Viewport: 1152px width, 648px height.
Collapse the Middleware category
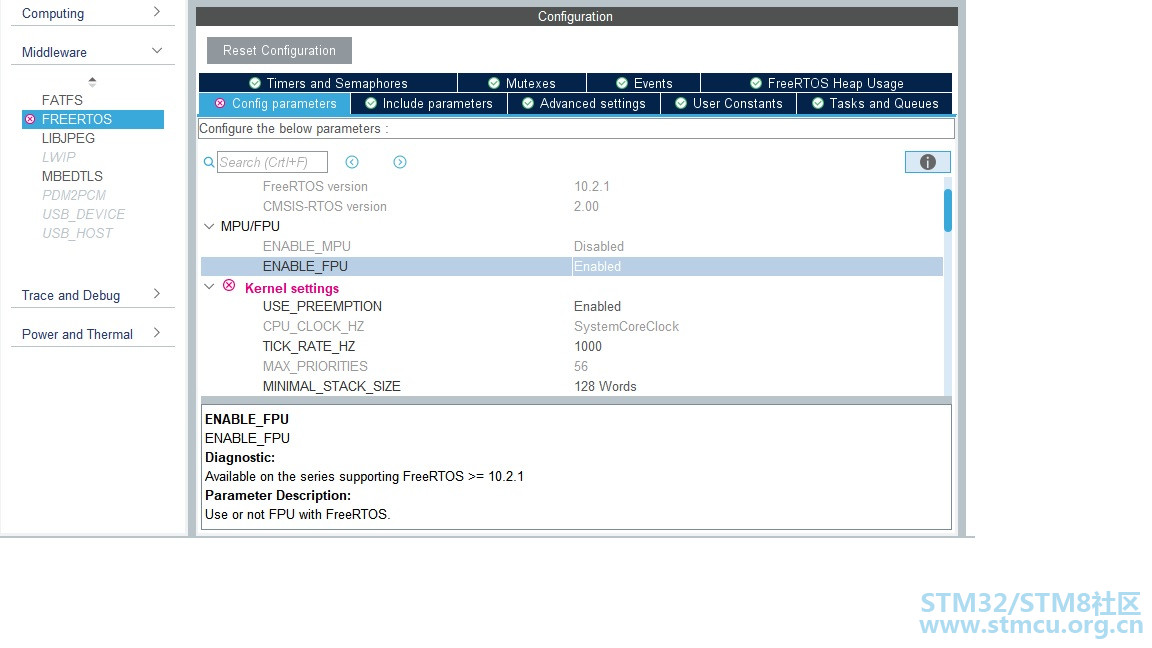click(x=156, y=51)
